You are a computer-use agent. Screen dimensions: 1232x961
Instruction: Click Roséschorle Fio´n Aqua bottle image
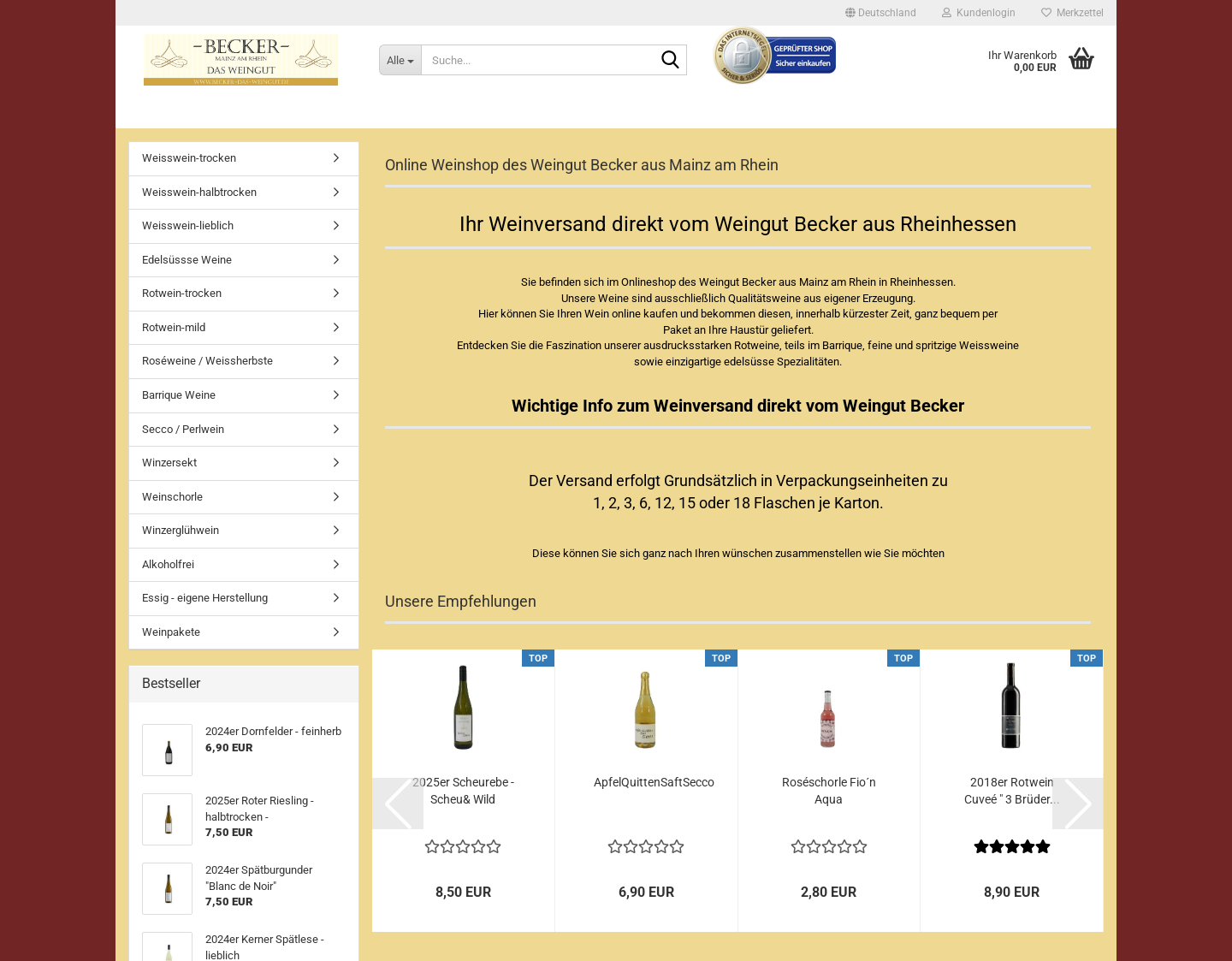pos(827,719)
